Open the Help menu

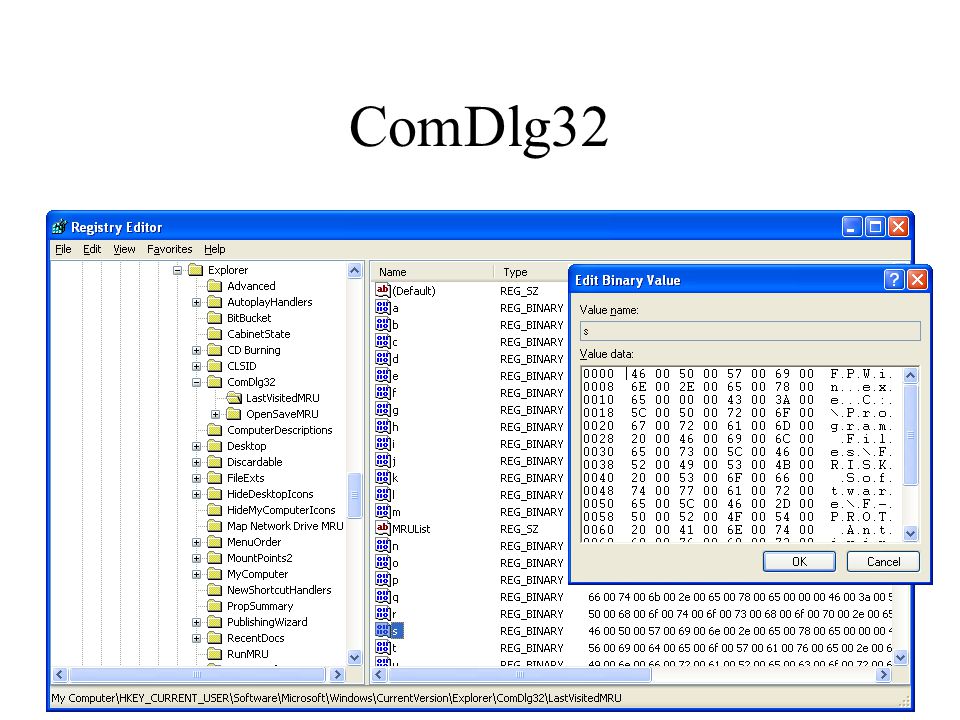(x=214, y=249)
